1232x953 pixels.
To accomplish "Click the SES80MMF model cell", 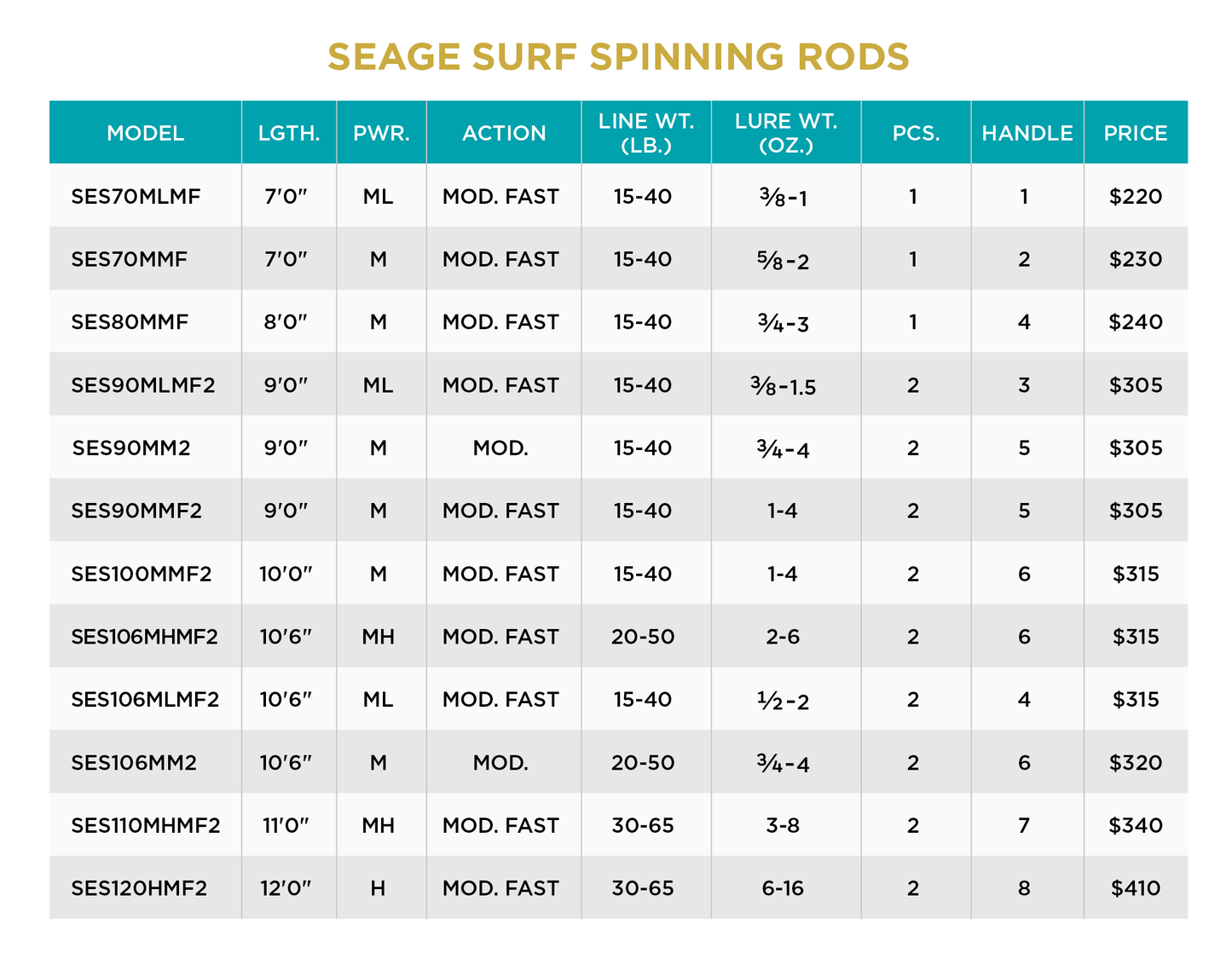I will pos(130,322).
